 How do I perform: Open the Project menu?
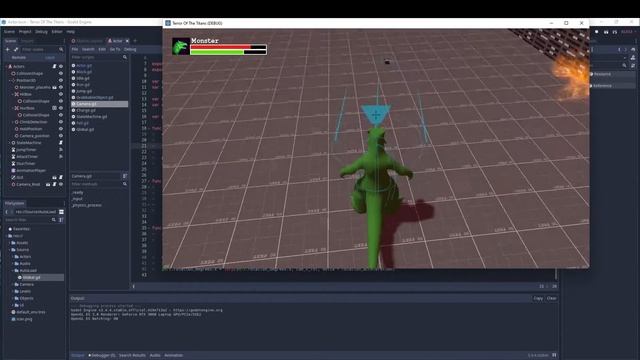[25, 31]
